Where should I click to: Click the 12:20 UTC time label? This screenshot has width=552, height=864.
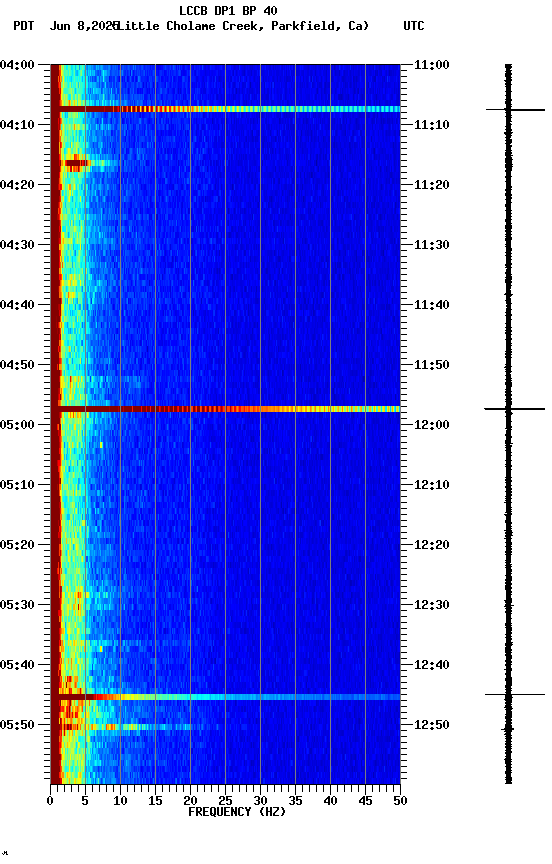432,545
